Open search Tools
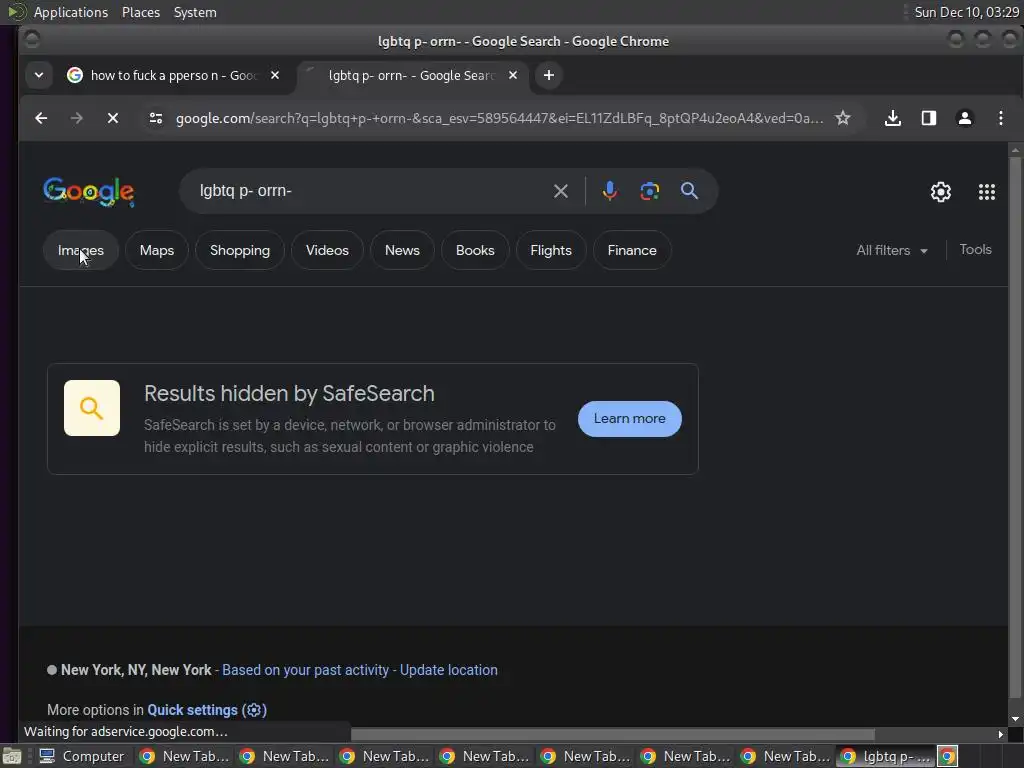This screenshot has height=768, width=1024. click(x=975, y=249)
